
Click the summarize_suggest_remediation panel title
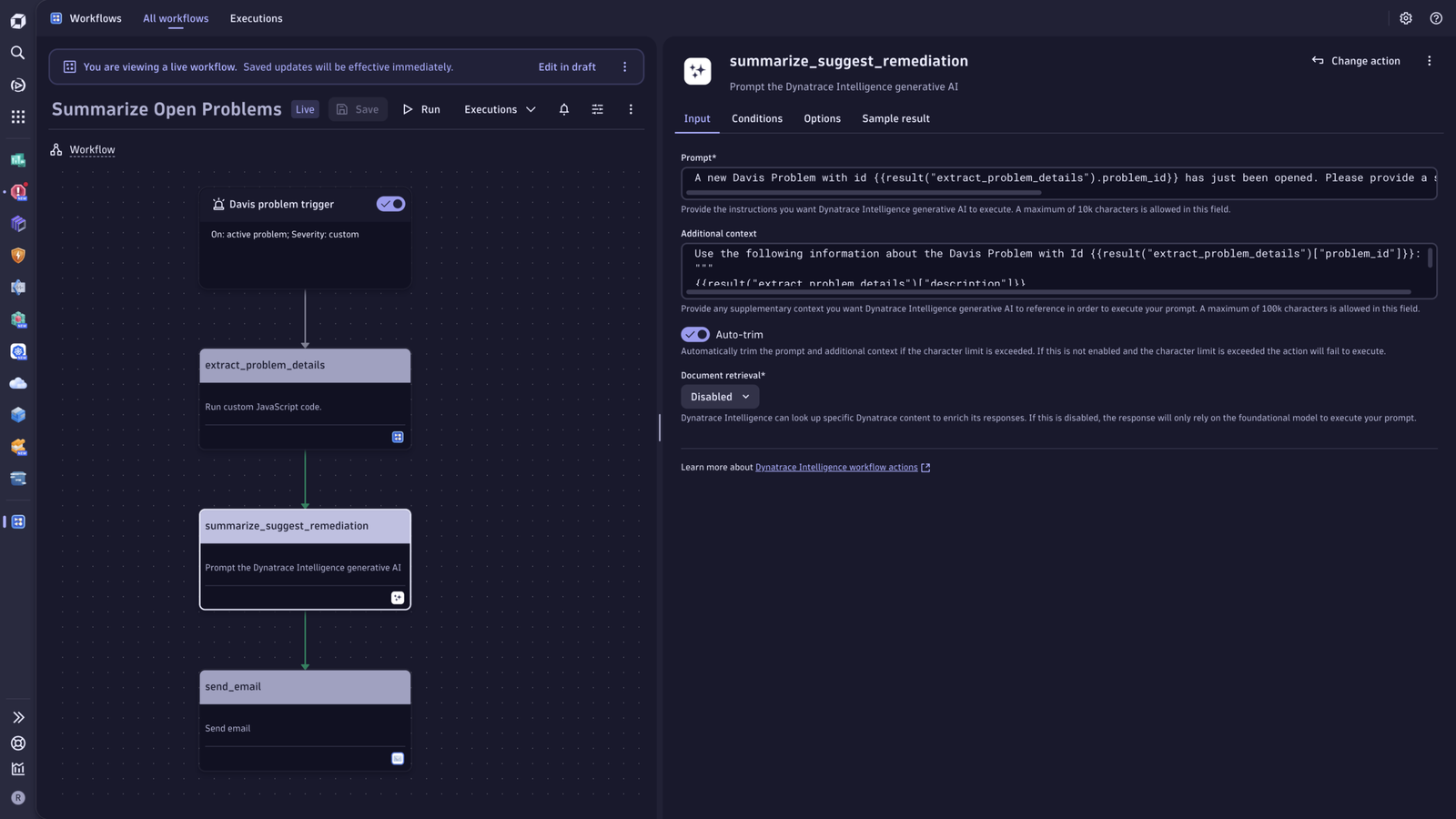click(x=848, y=61)
